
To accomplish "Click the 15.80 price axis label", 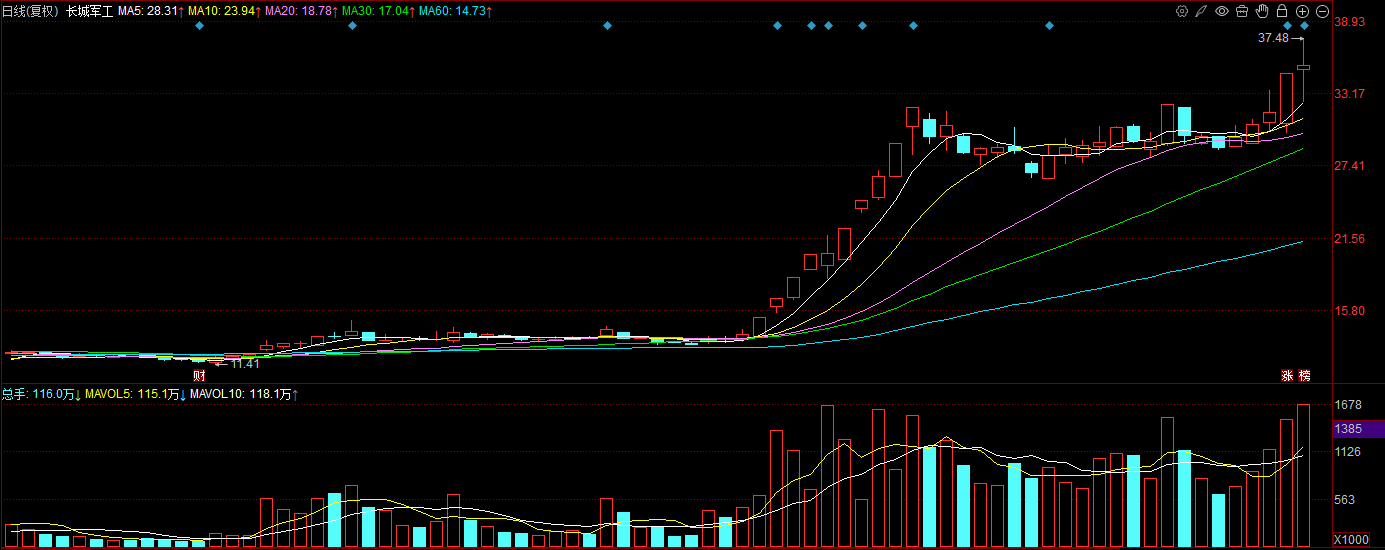I will pyautogui.click(x=1351, y=311).
